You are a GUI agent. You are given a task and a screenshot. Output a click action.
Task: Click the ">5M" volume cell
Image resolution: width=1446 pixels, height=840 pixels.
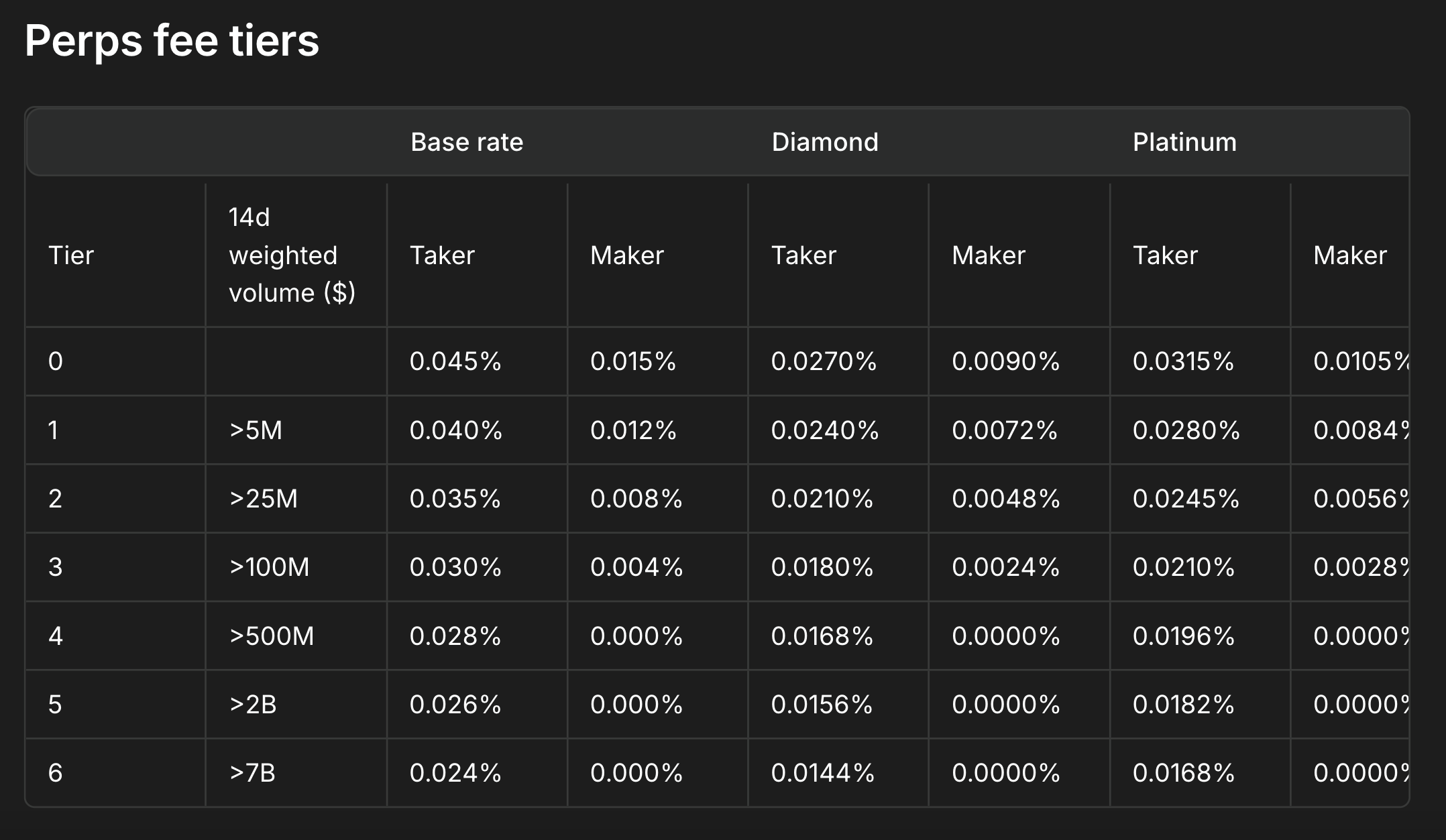pos(256,430)
